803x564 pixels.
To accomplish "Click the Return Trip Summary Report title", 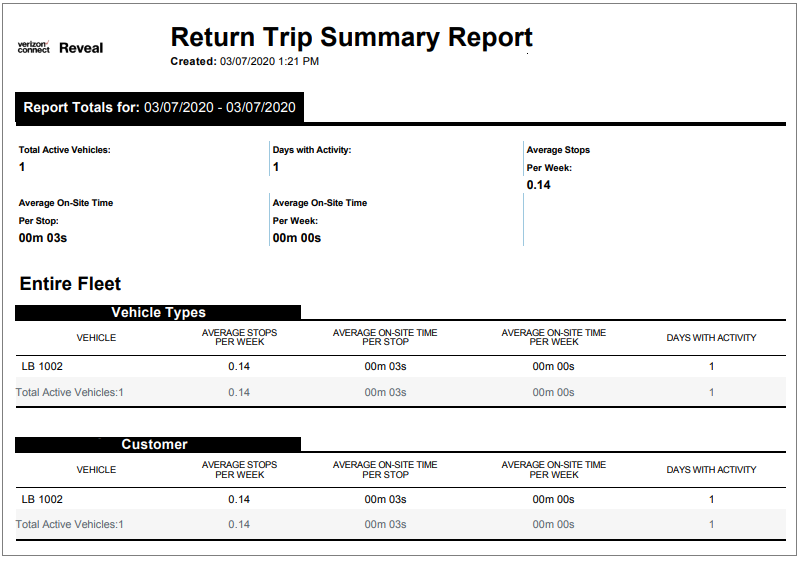I will (x=351, y=38).
